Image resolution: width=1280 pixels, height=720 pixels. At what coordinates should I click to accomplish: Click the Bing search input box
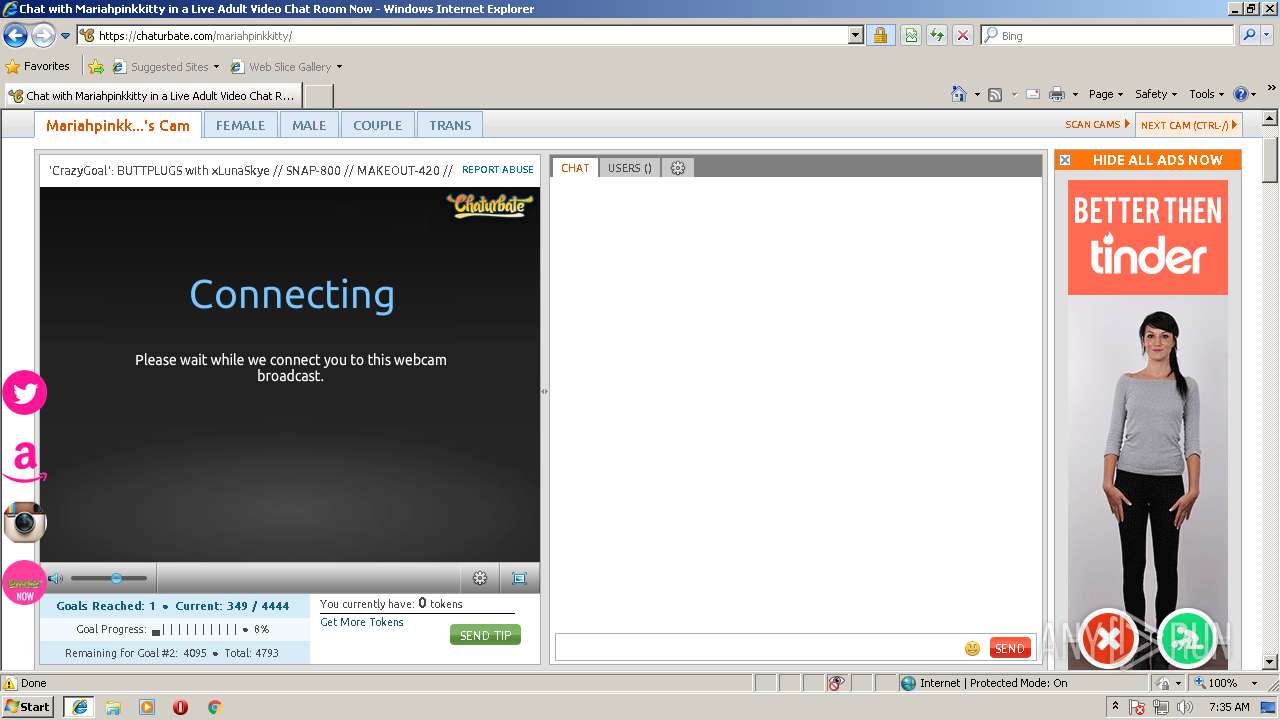point(1108,36)
